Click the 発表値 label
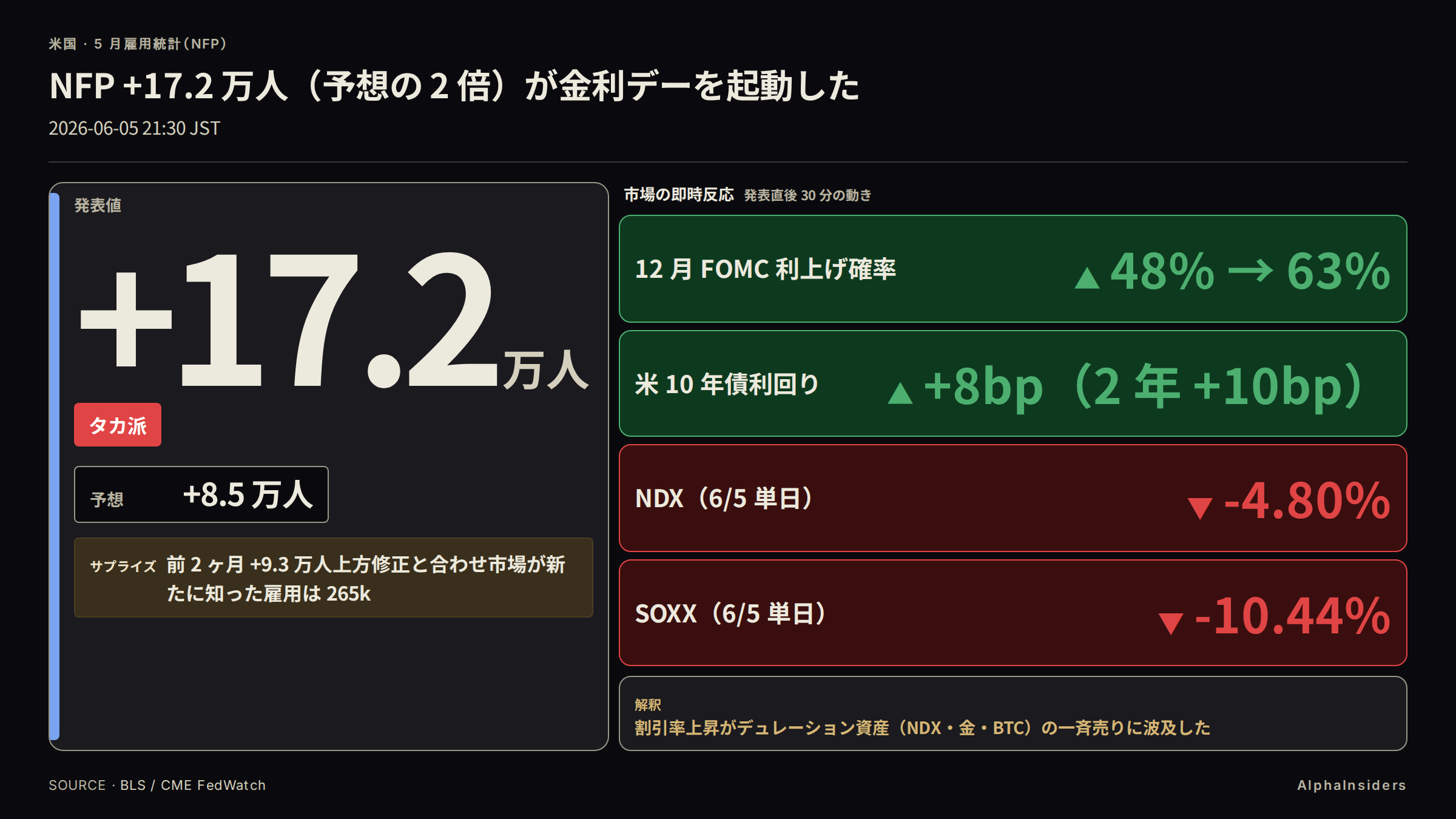This screenshot has width=1456, height=819. tap(98, 205)
